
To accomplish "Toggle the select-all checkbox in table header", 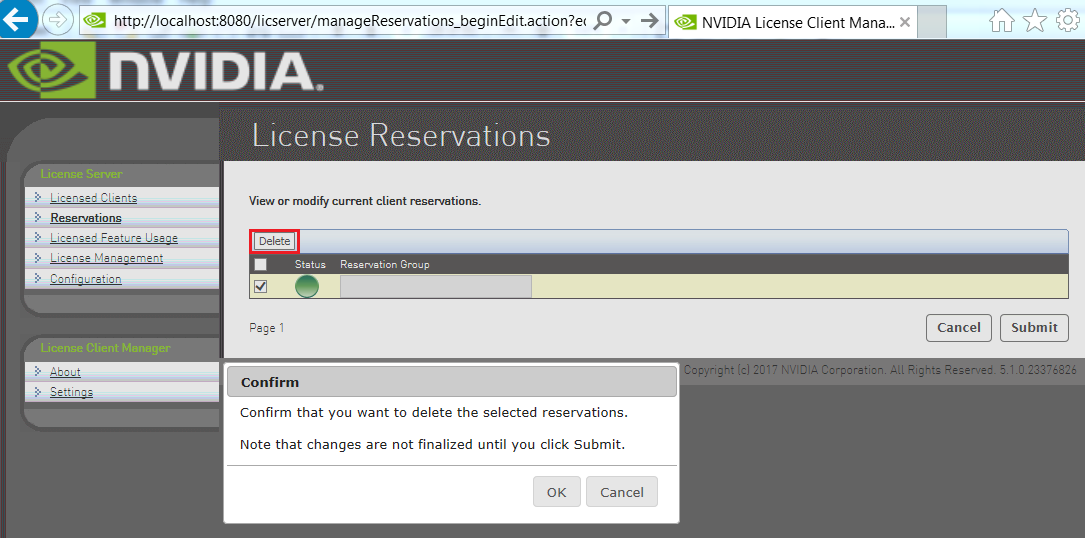I will pyautogui.click(x=261, y=265).
